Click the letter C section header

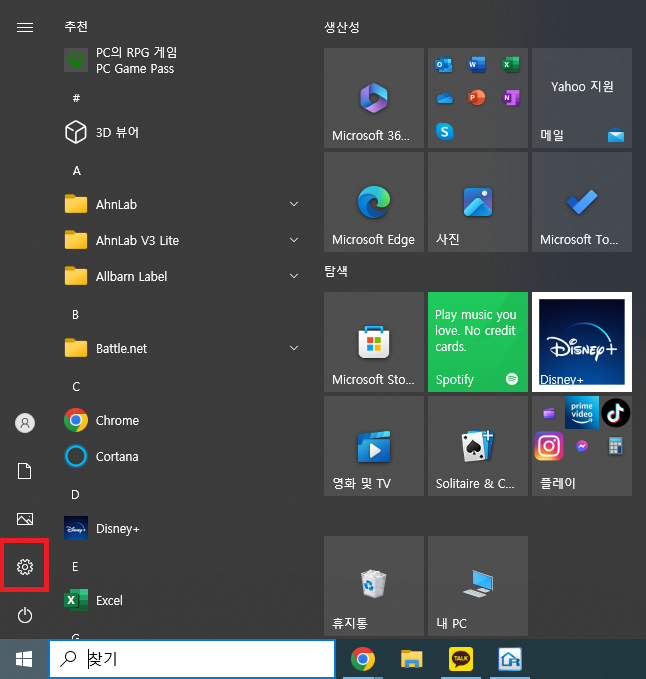76,387
